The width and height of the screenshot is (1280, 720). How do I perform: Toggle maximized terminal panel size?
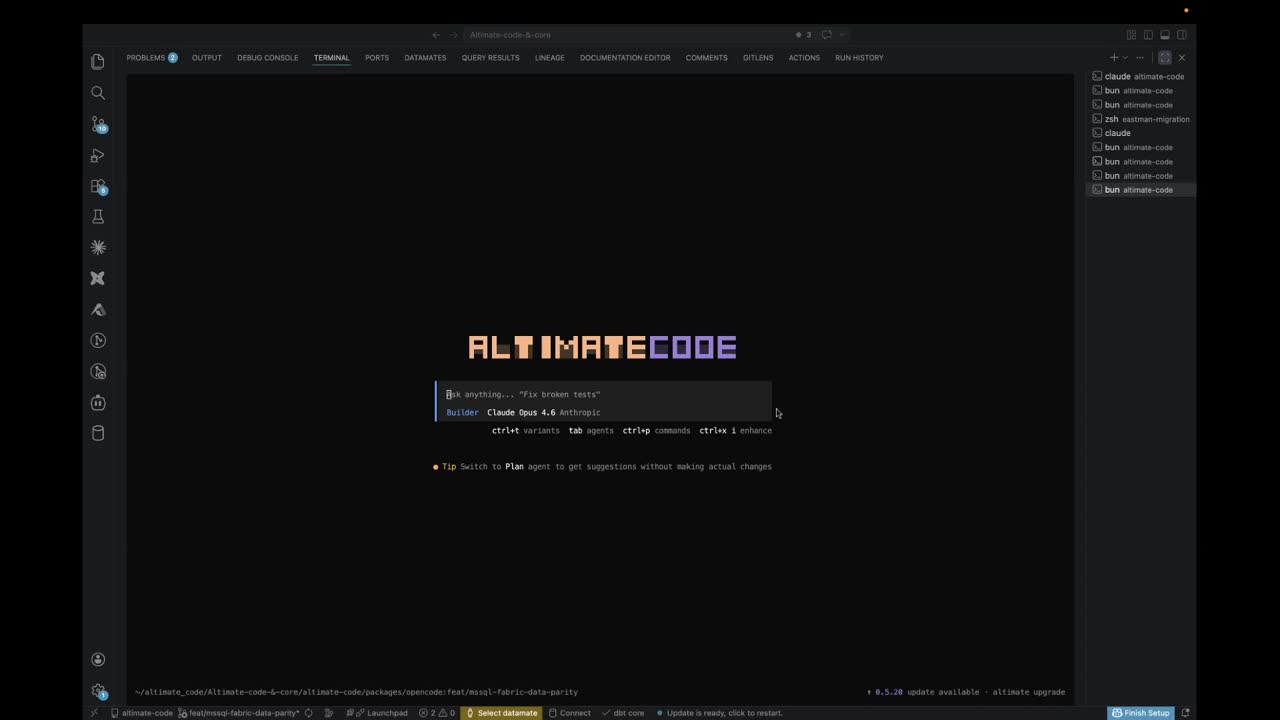(1164, 58)
